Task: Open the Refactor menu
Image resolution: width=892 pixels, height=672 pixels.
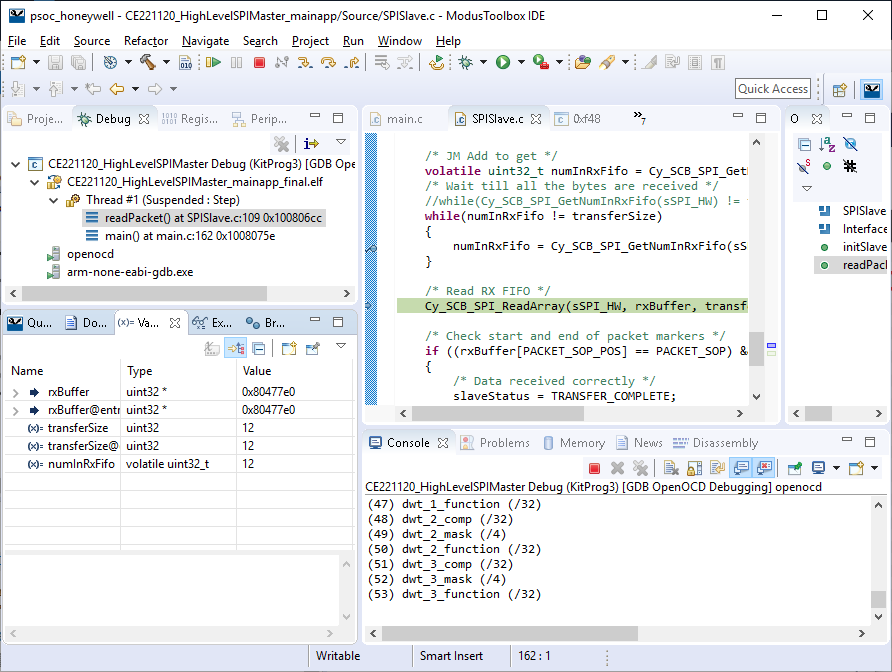Action: (146, 41)
